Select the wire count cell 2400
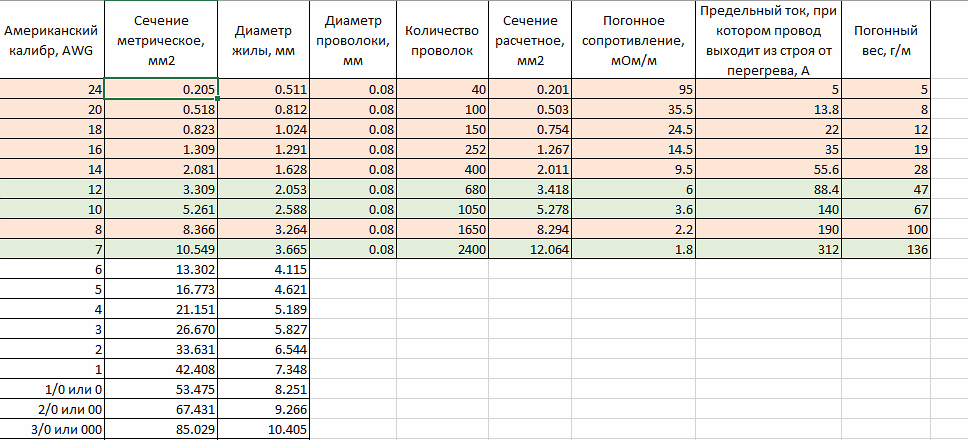This screenshot has height=440, width=968. (442, 249)
